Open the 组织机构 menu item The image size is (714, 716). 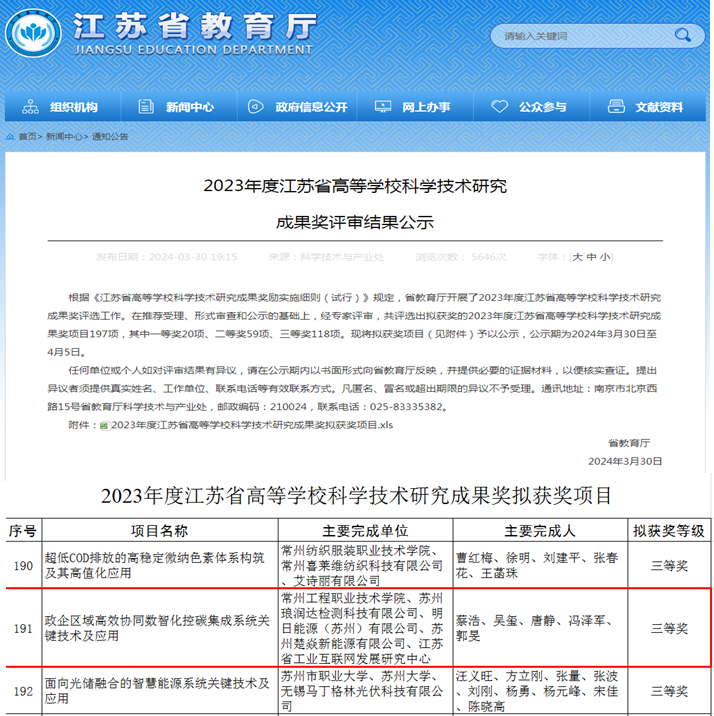[74, 107]
